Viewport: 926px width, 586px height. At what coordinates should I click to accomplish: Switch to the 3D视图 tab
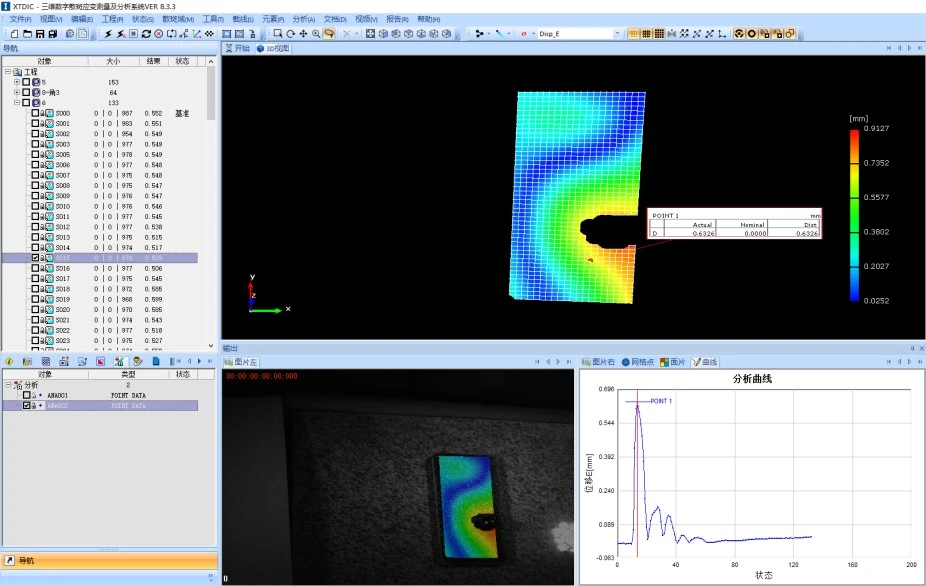(273, 48)
